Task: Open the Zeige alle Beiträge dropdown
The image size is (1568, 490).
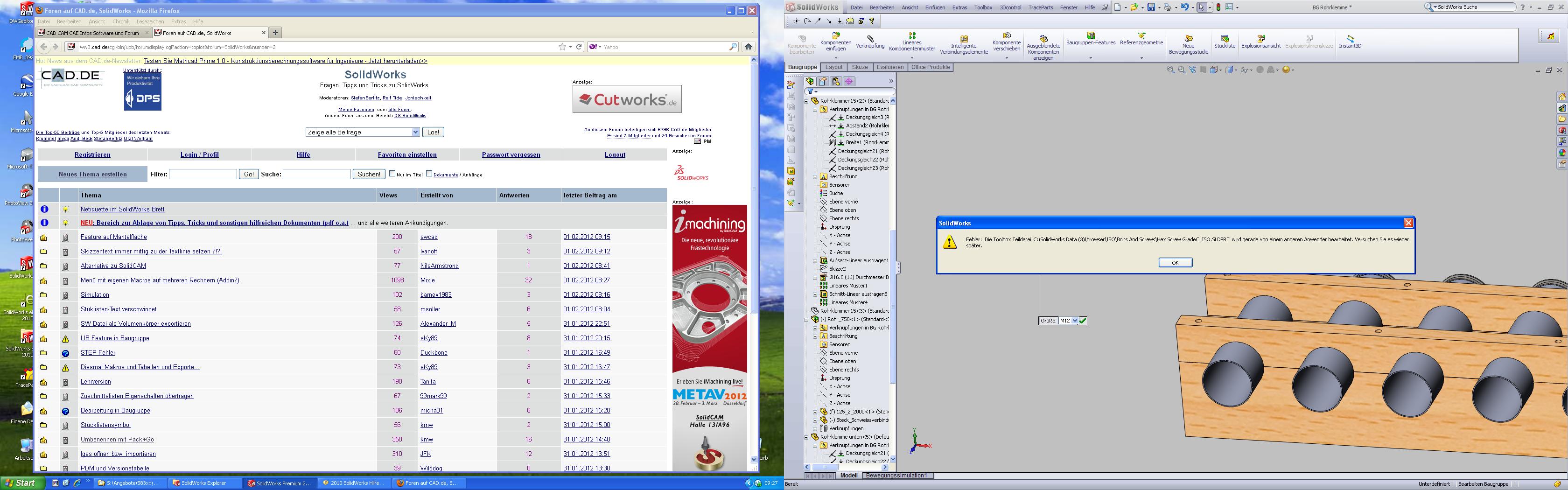Action: click(x=363, y=132)
